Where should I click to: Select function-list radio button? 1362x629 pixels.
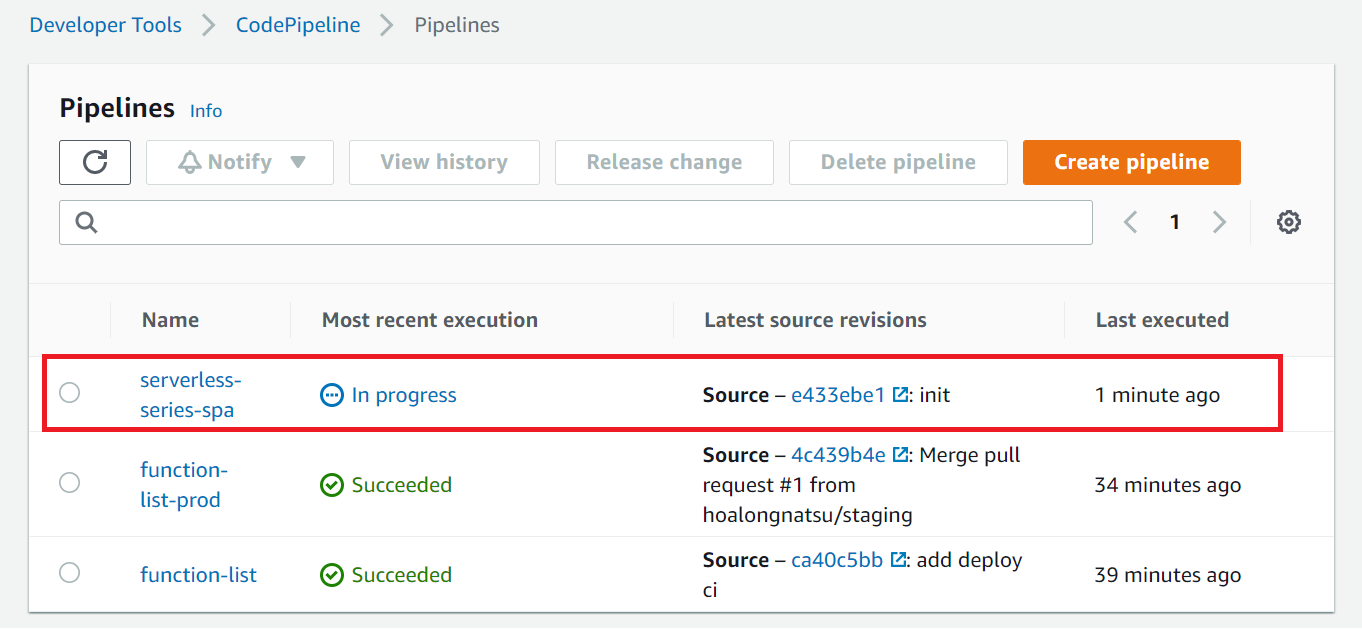pos(69,573)
